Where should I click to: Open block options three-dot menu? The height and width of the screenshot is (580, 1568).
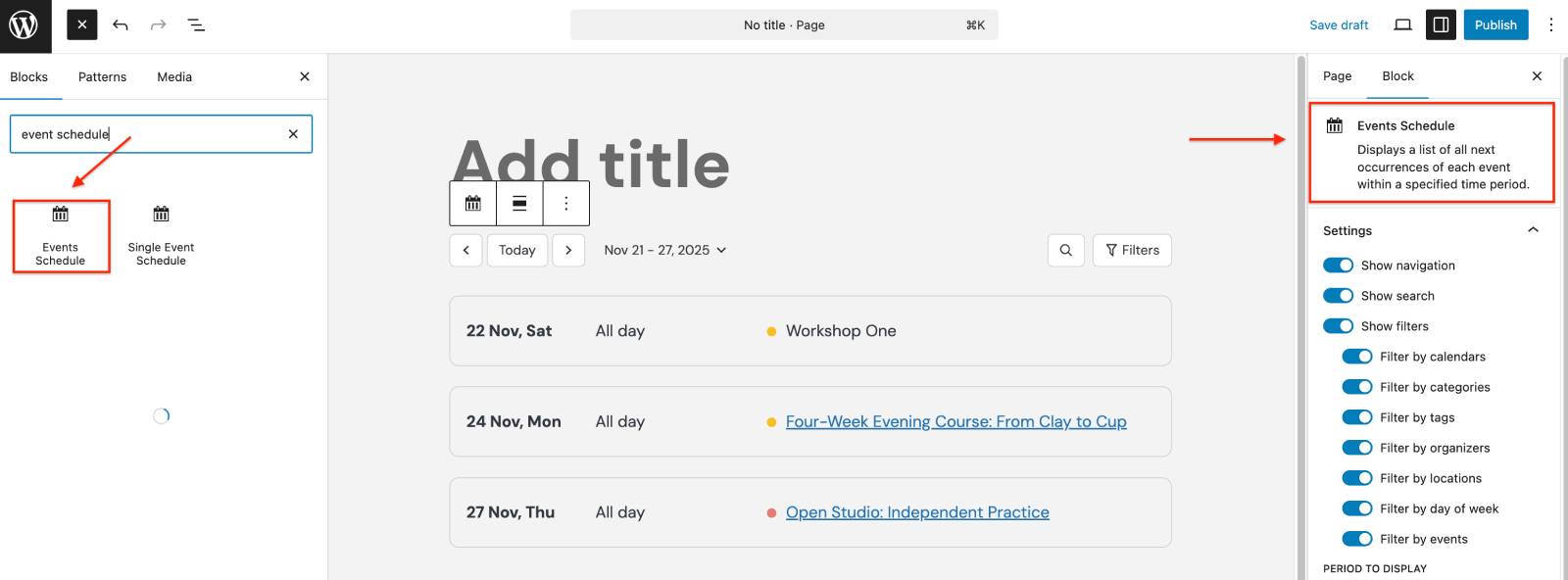click(x=565, y=204)
